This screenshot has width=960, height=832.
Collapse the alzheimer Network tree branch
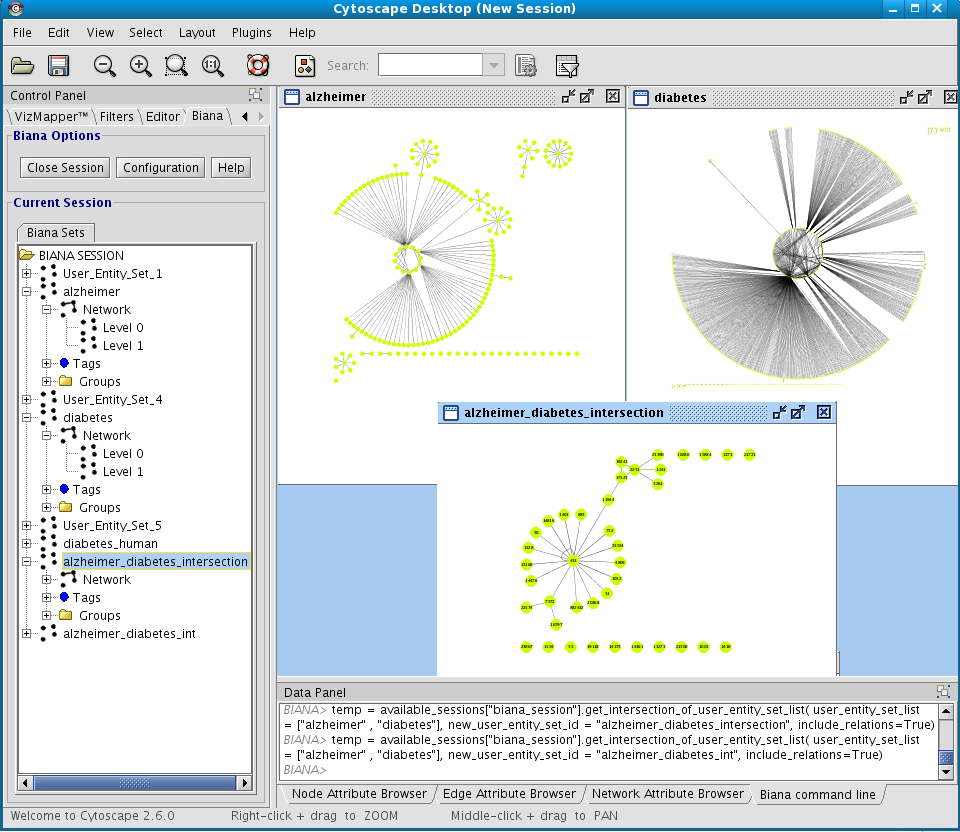click(x=47, y=310)
